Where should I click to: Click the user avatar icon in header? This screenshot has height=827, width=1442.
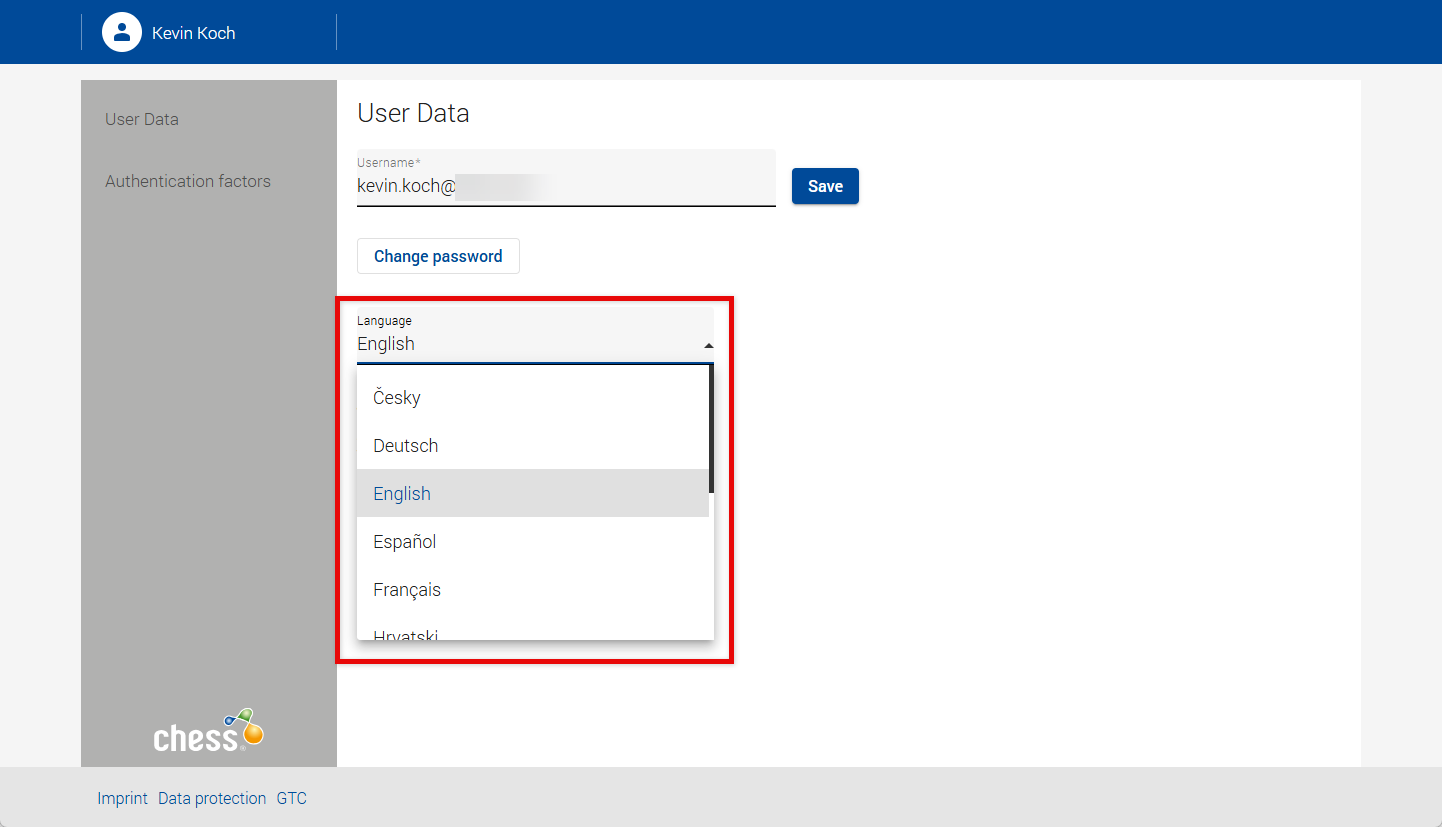click(x=122, y=32)
